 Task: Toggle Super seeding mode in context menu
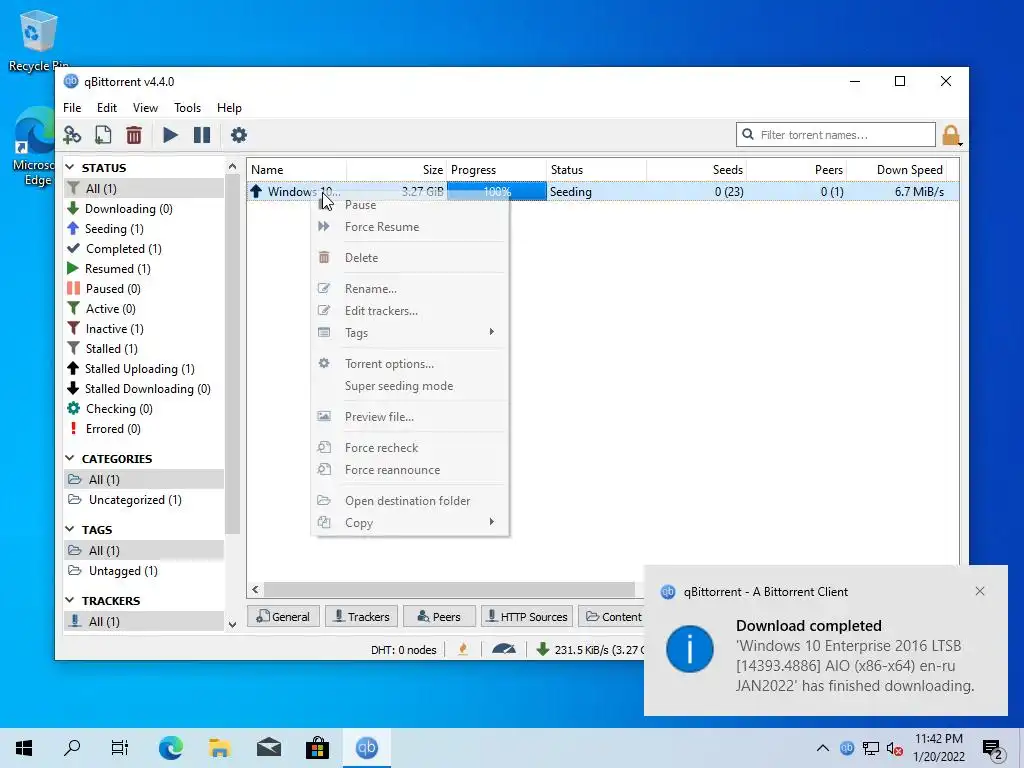pyautogui.click(x=409, y=386)
